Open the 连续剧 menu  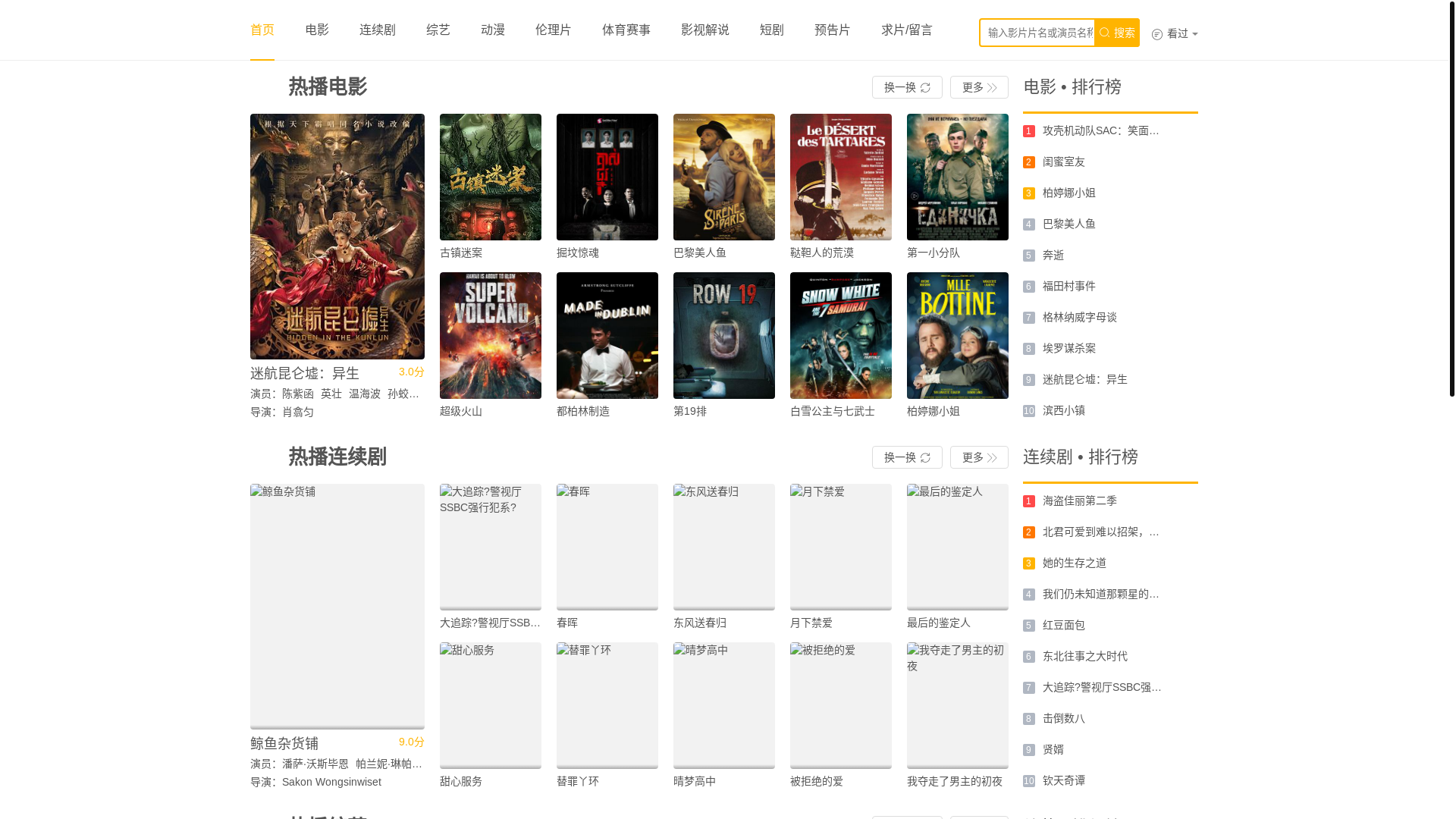[378, 30]
